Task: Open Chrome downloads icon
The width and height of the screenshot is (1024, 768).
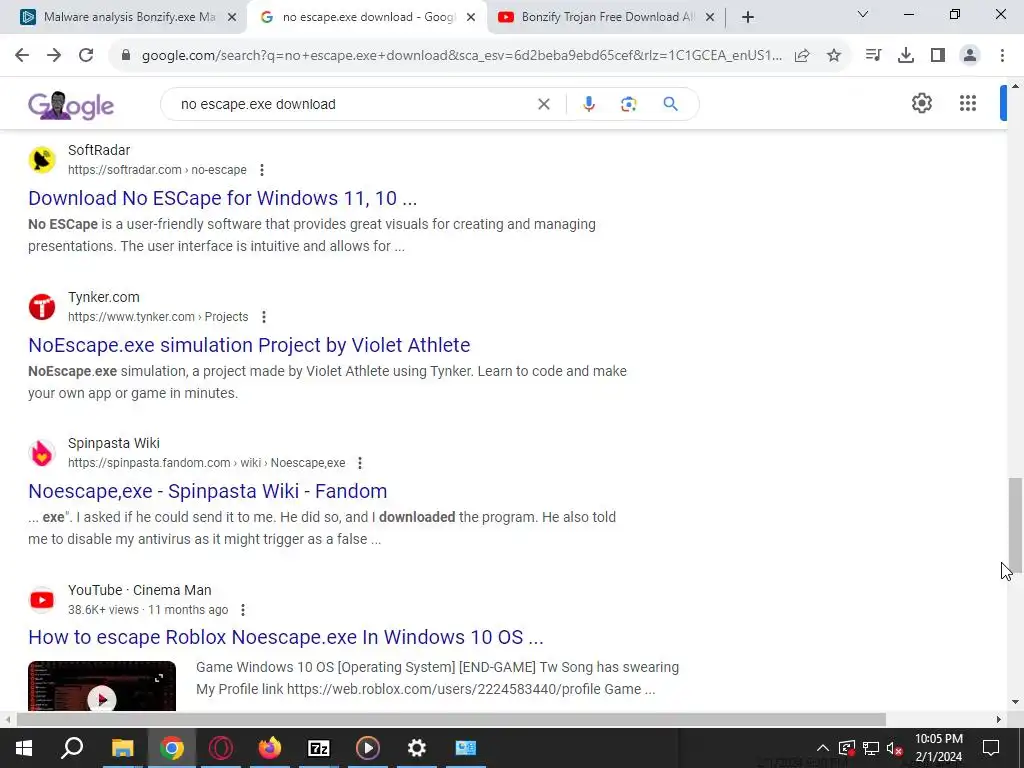Action: (906, 56)
